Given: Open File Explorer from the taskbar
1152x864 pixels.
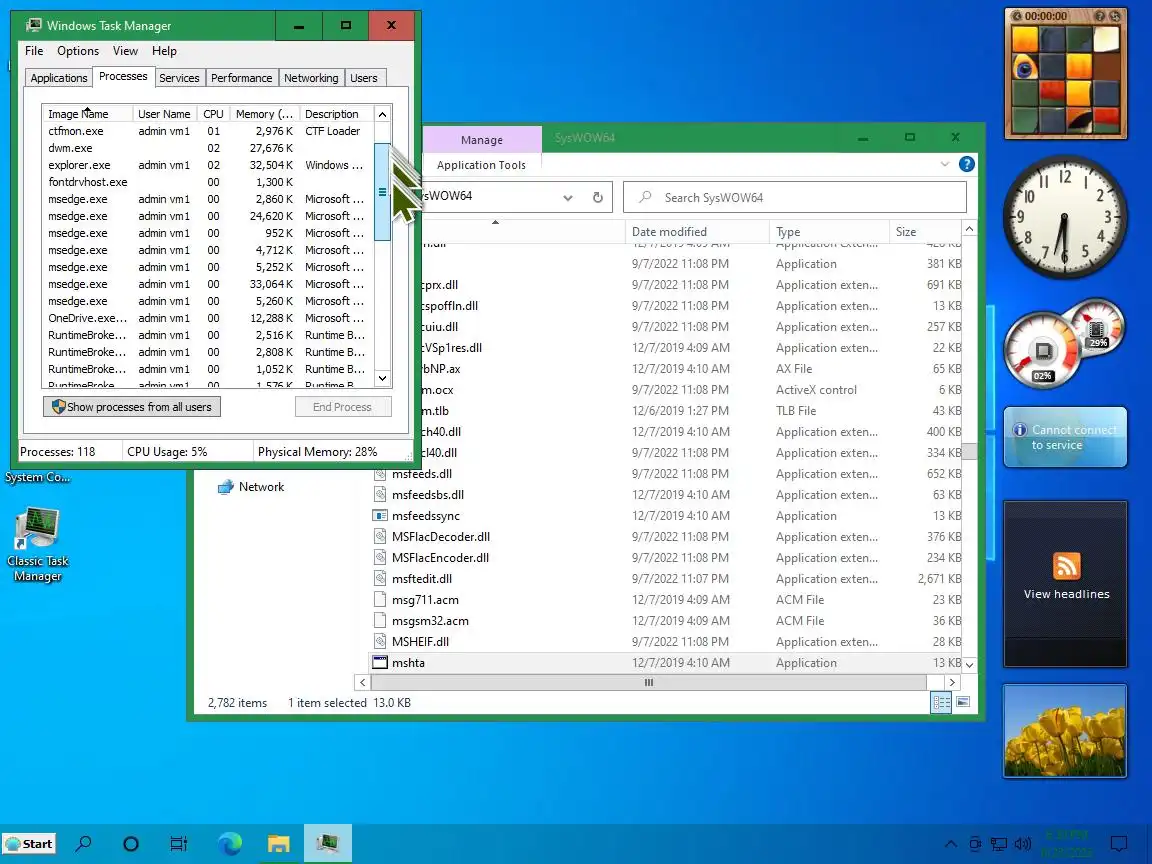Looking at the screenshot, I should [278, 843].
